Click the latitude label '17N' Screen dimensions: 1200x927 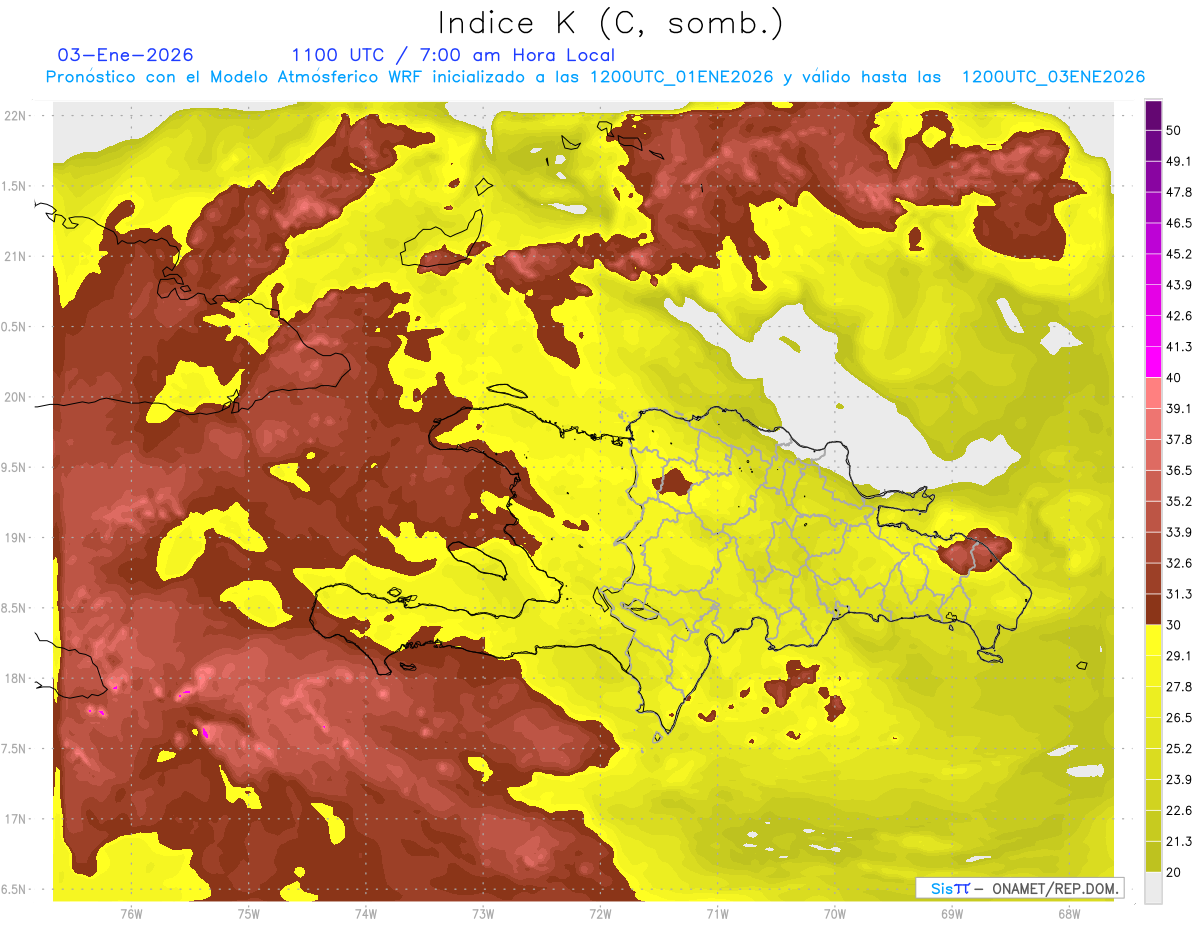[x=16, y=819]
